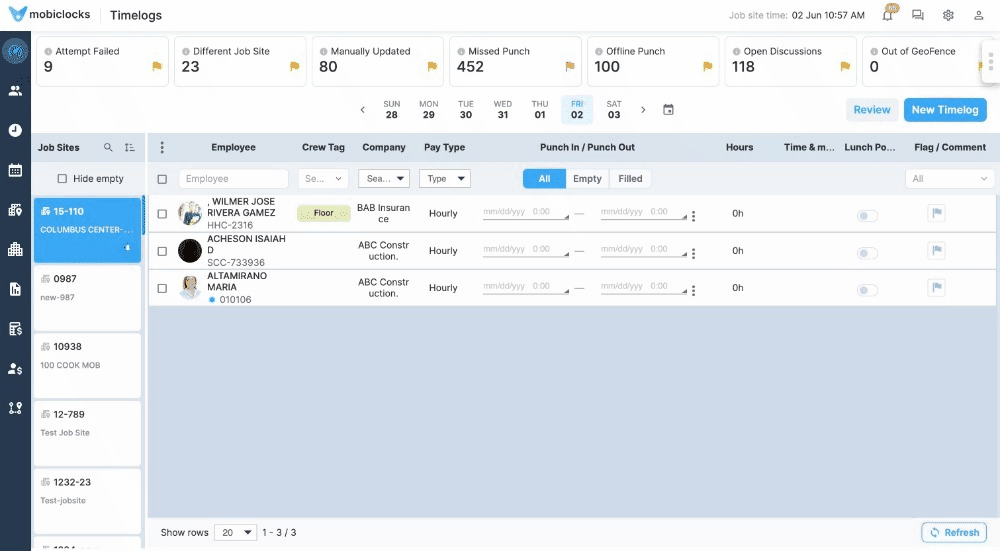This screenshot has width=1000, height=551.
Task: Open the settings gear icon
Action: (948, 16)
